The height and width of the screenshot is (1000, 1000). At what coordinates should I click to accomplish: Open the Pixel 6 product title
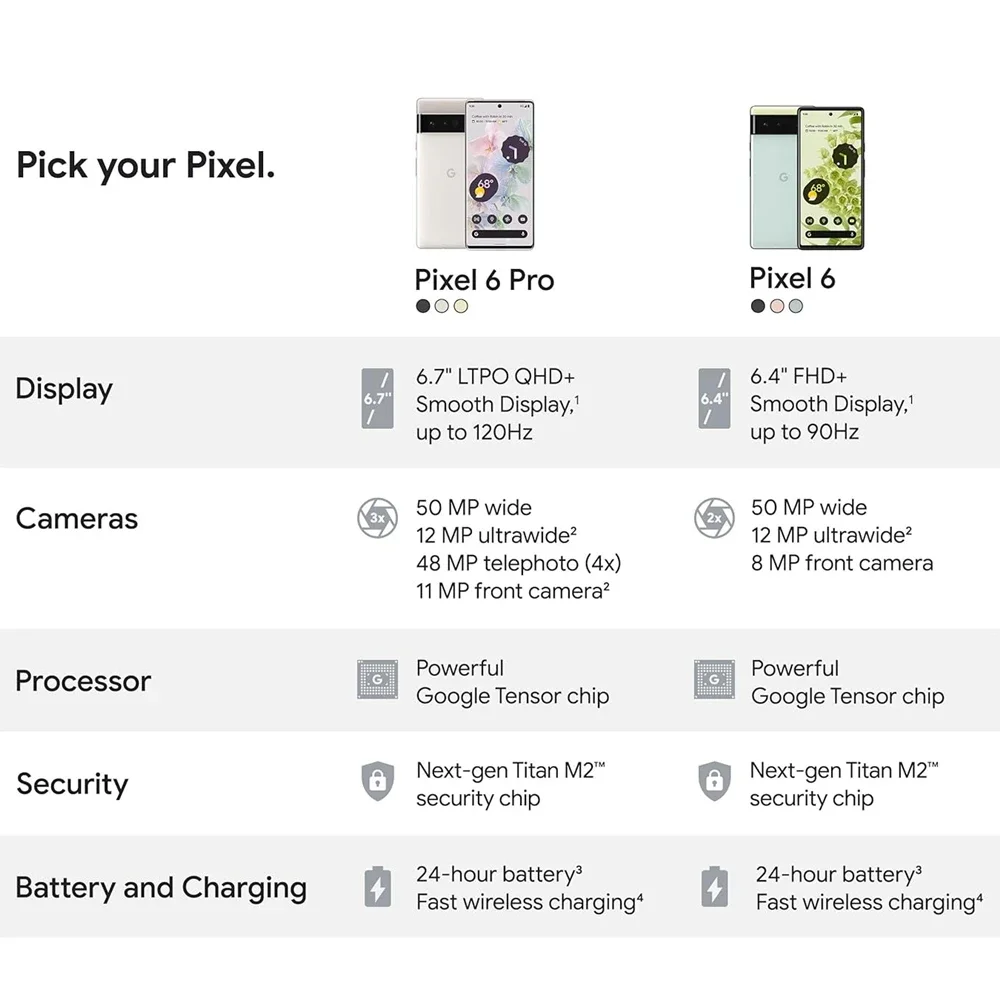792,278
